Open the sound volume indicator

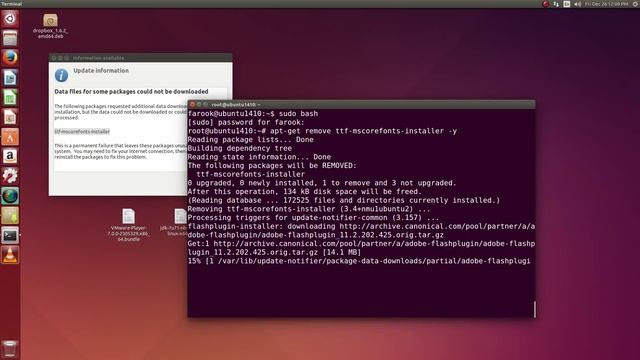(x=577, y=4)
